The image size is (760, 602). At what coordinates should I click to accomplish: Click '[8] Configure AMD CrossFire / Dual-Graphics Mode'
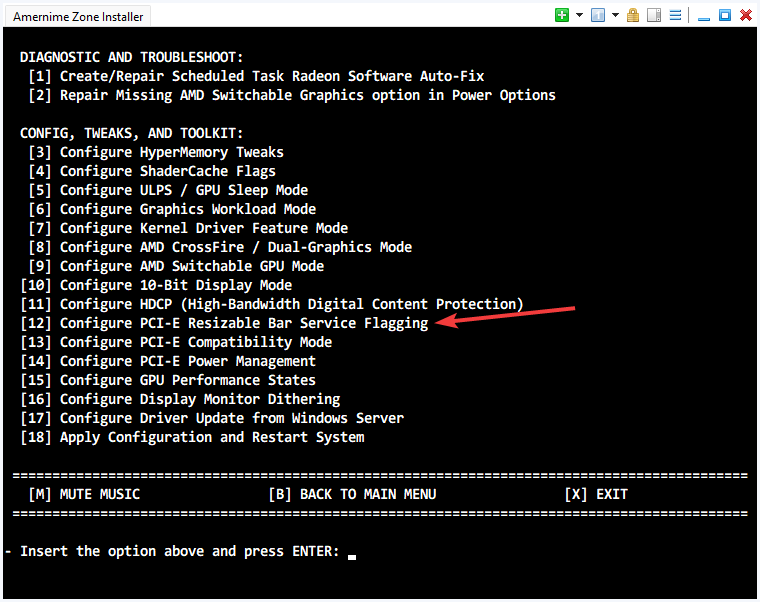(x=220, y=247)
